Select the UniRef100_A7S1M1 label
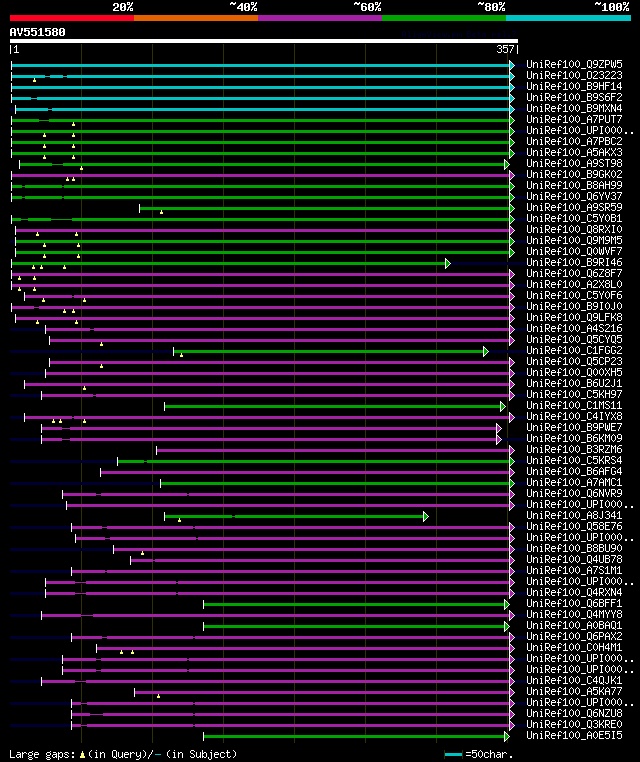This screenshot has height=762, width=640. [574, 571]
